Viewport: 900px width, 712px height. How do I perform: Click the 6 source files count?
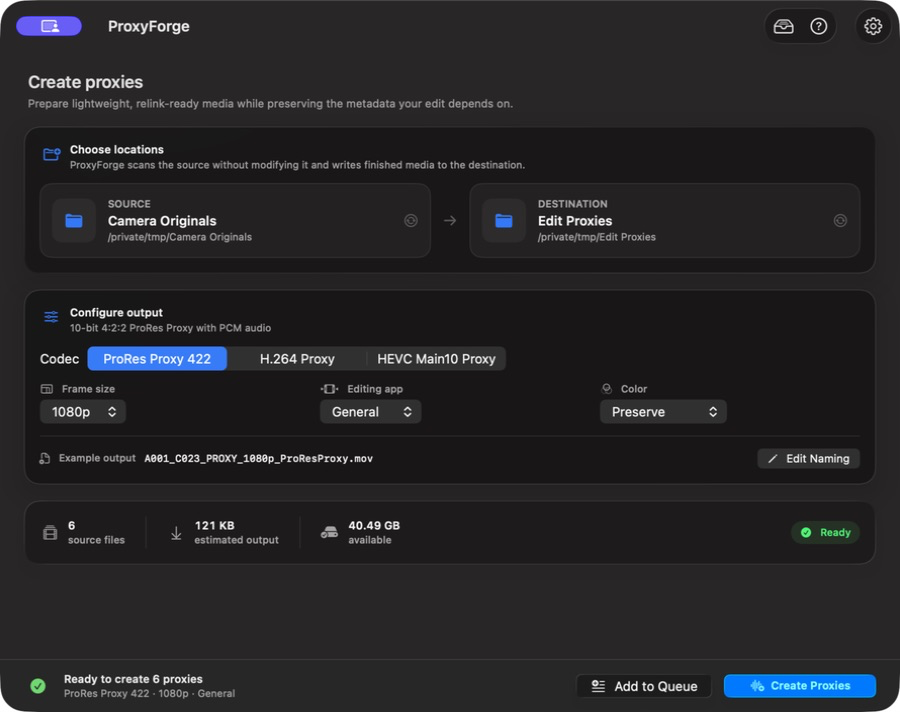coord(71,525)
